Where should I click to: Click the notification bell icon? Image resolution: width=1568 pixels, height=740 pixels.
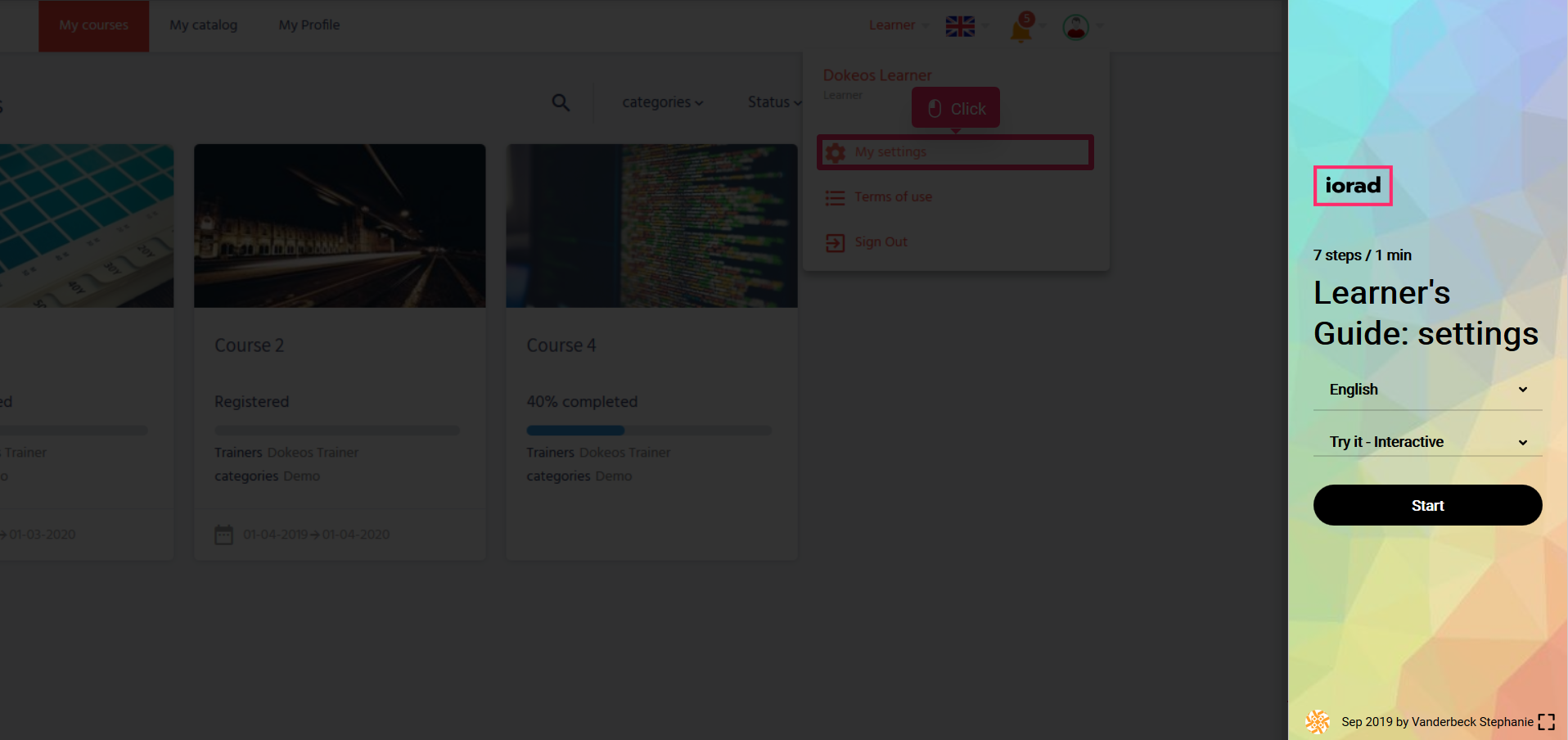[x=1021, y=29]
